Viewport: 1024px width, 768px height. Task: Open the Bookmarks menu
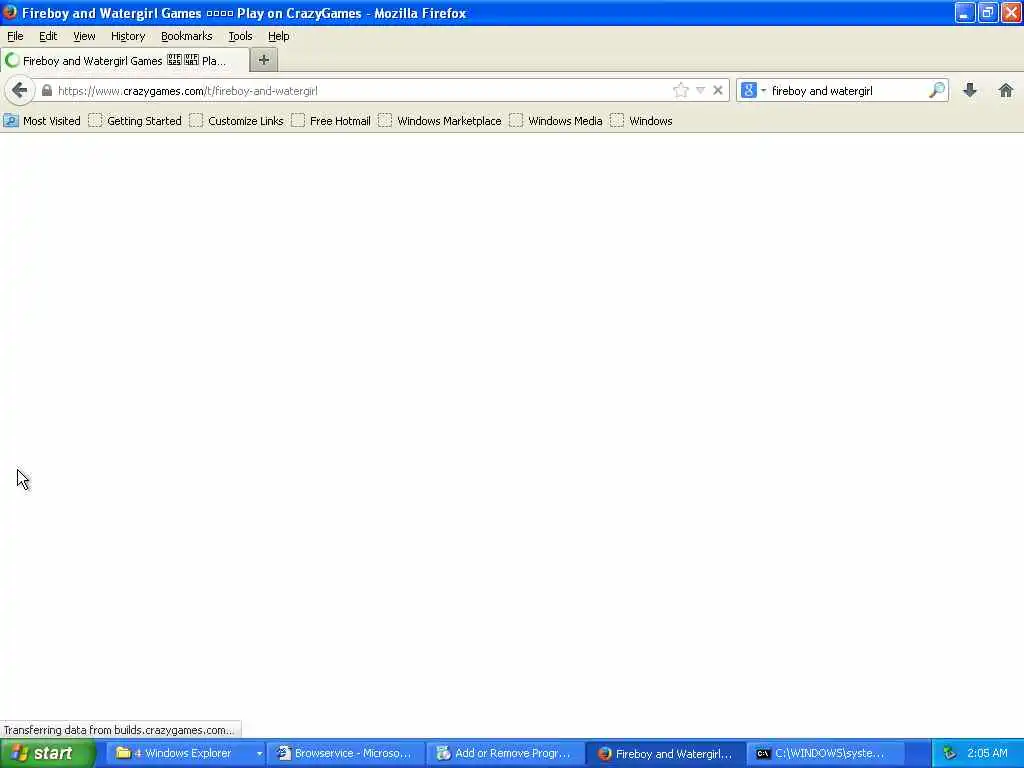click(x=187, y=36)
